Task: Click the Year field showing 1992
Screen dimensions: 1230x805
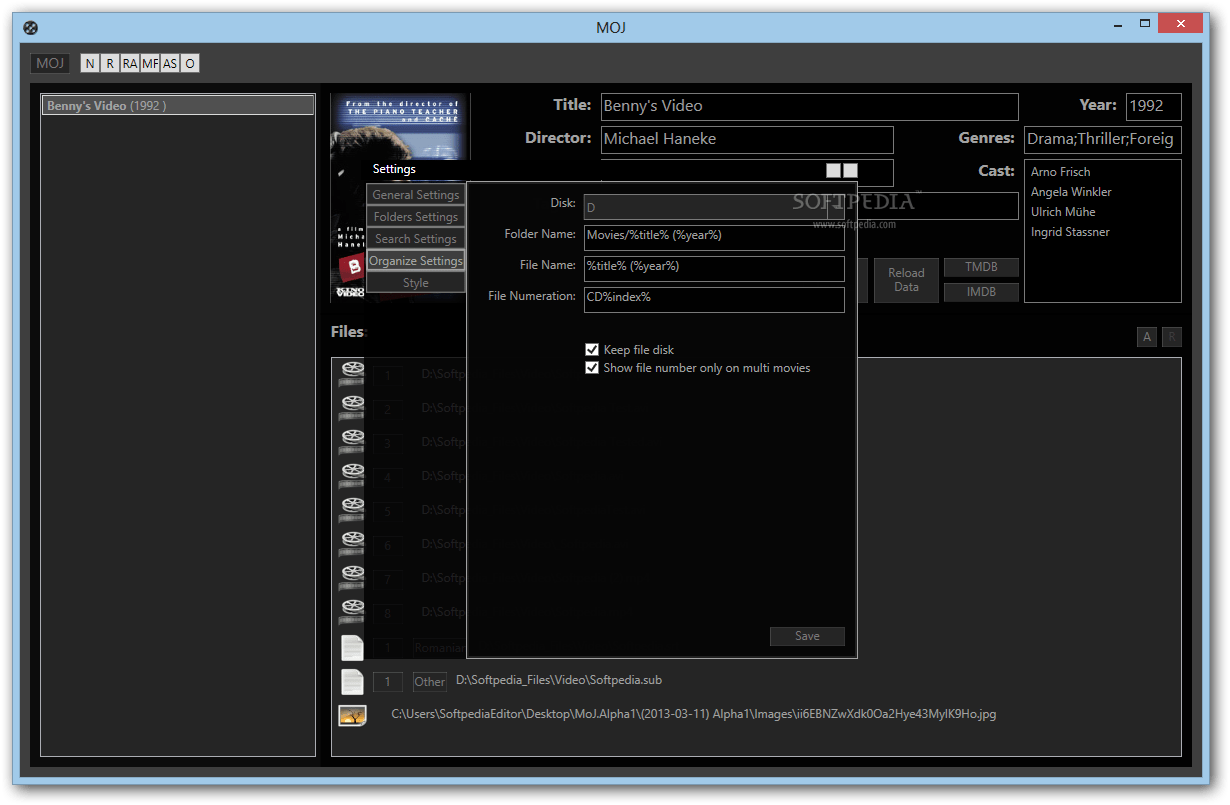Action: pyautogui.click(x=1154, y=107)
